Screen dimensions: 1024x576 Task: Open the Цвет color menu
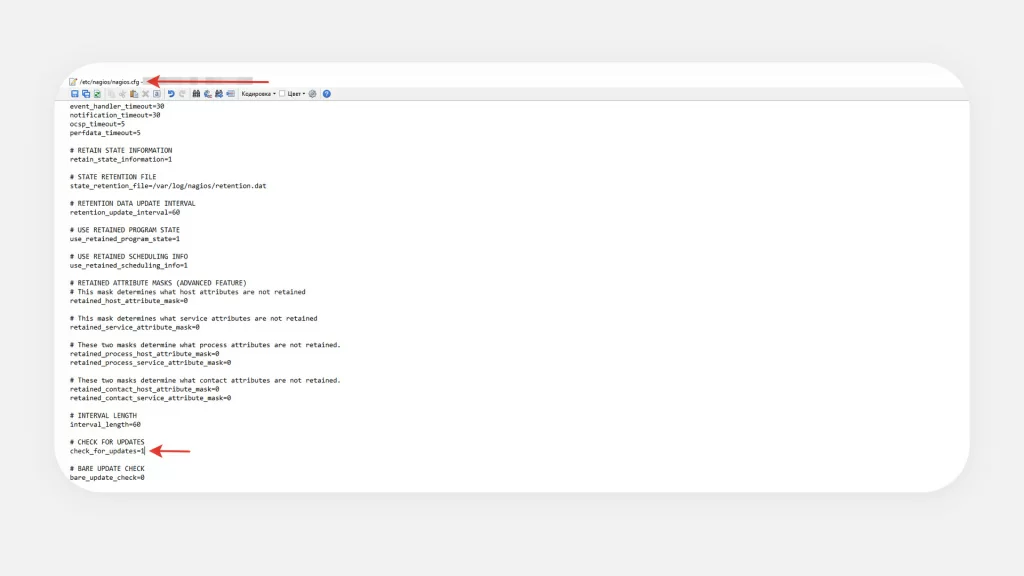[x=296, y=93]
